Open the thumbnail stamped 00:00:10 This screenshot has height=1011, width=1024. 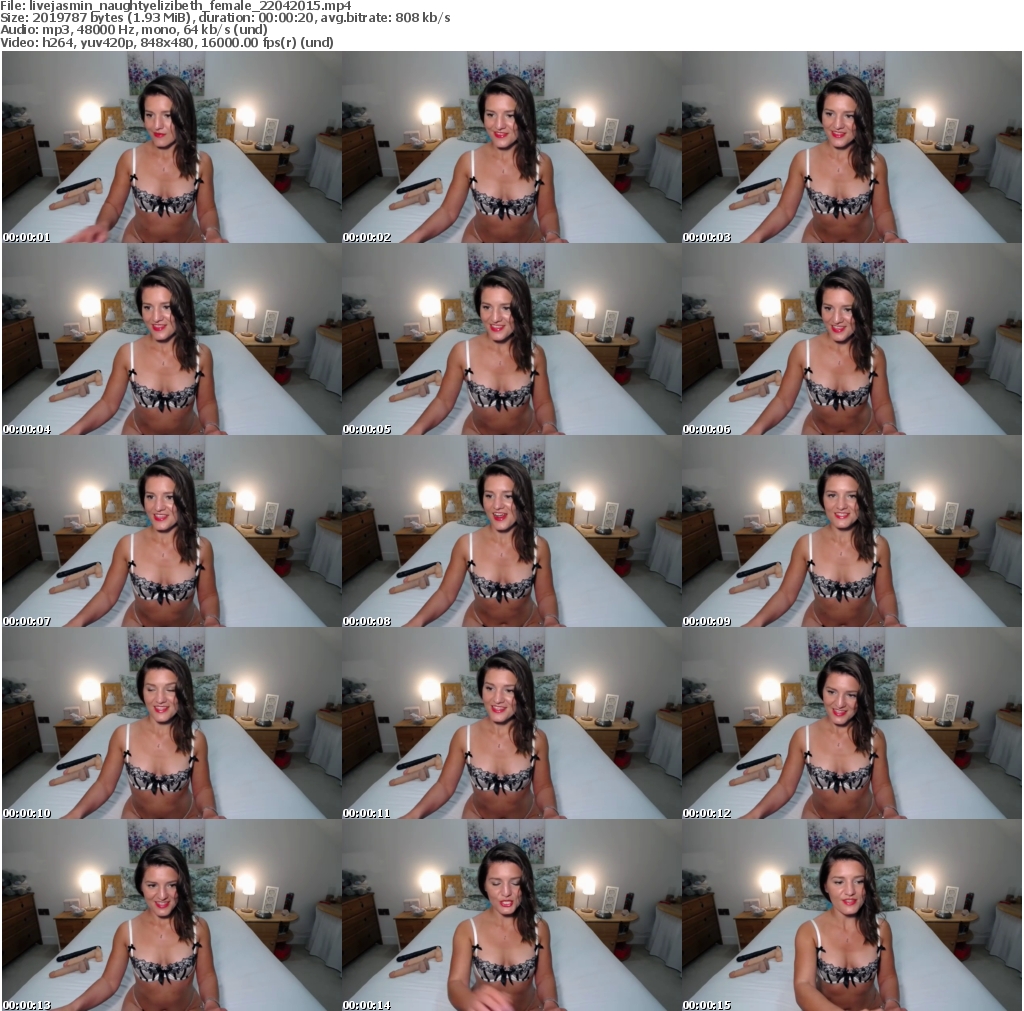click(x=171, y=724)
